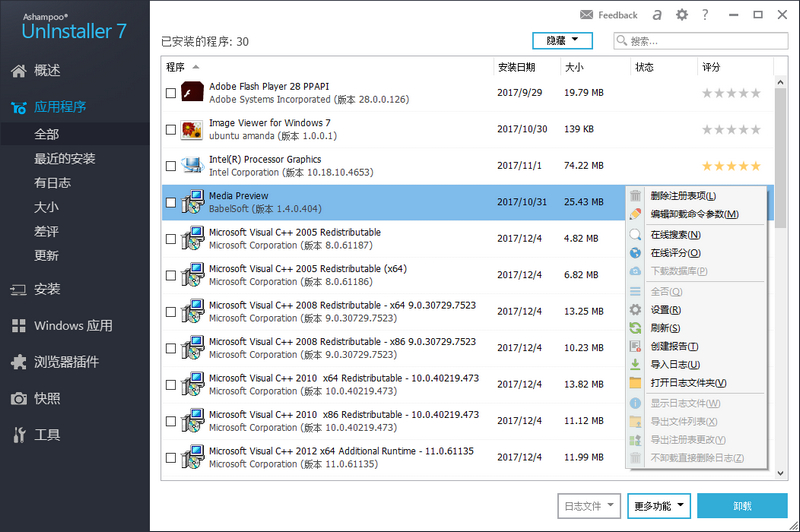Screen dimensions: 800x532
Task: Click the Feedback envelope icon
Action: point(586,15)
